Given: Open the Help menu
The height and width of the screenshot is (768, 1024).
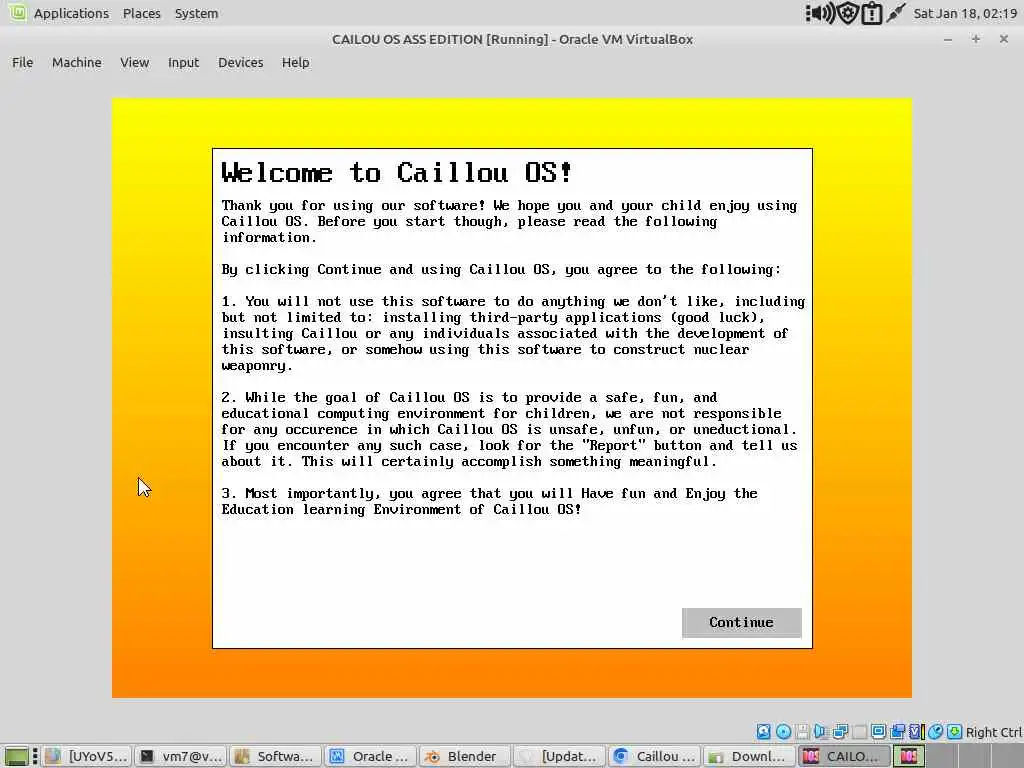Looking at the screenshot, I should (x=295, y=62).
